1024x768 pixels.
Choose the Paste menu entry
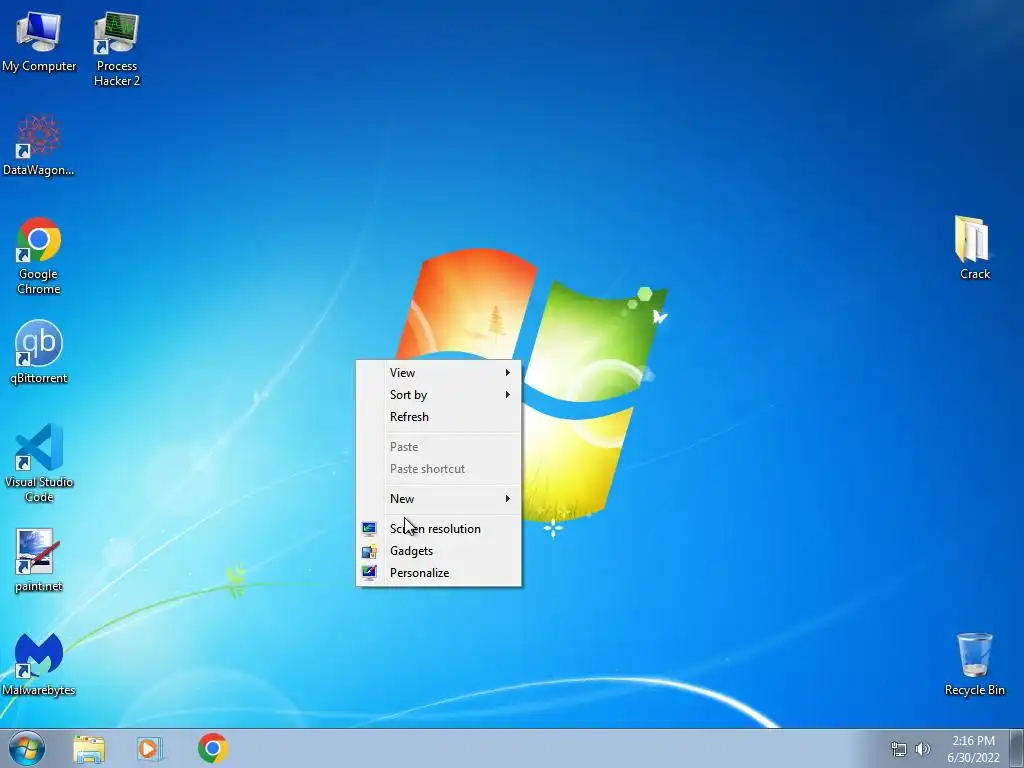tap(438, 447)
